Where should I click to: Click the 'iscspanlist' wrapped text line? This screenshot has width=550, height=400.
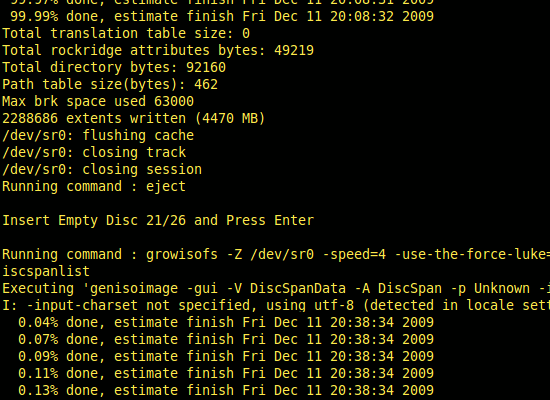pos(46,271)
